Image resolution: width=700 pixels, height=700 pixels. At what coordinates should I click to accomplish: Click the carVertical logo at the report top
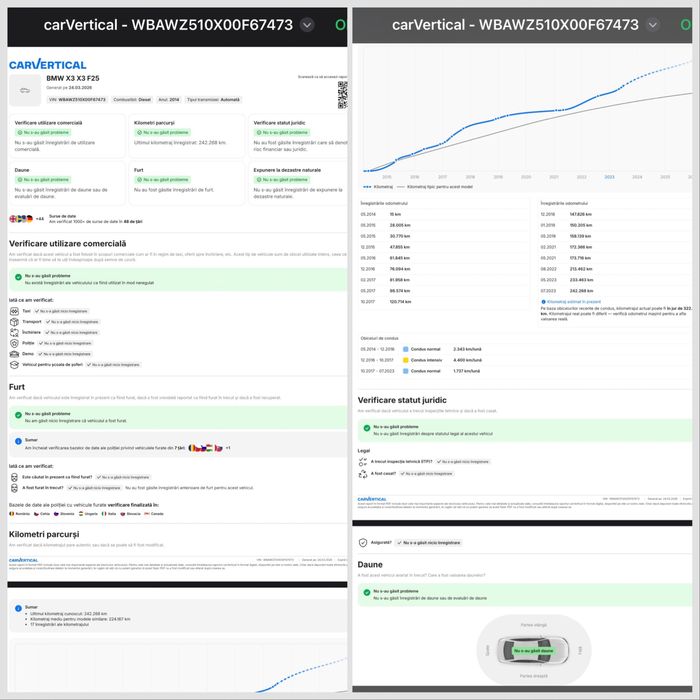[48, 64]
